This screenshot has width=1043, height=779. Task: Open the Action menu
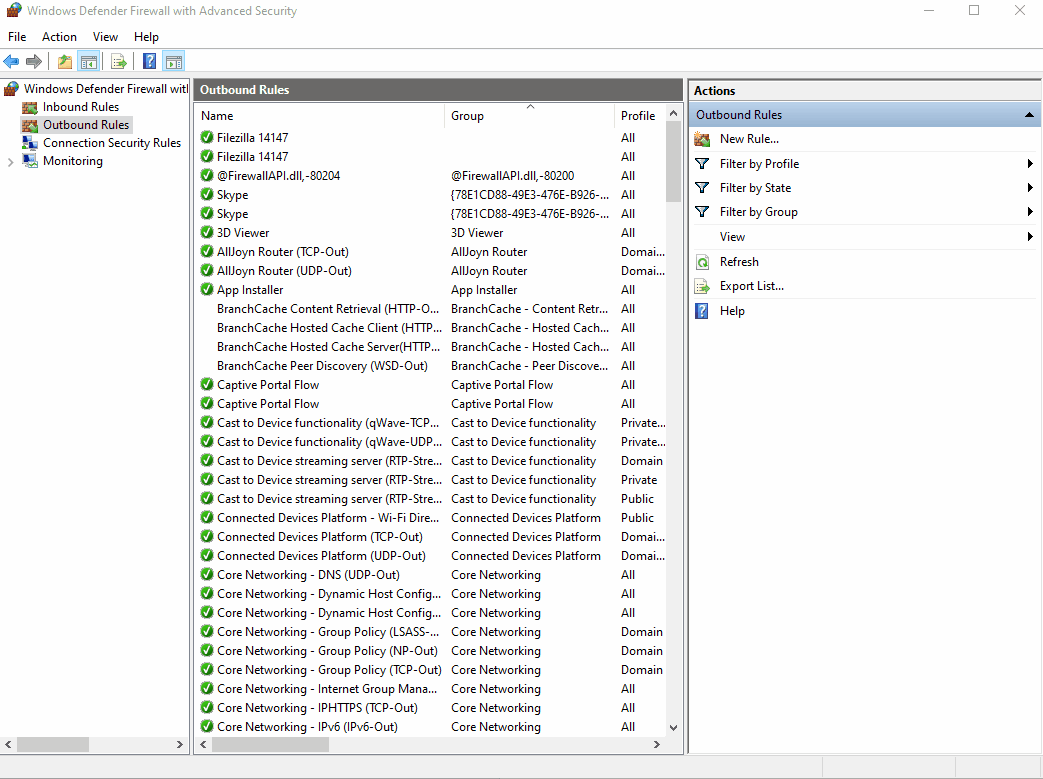click(59, 37)
